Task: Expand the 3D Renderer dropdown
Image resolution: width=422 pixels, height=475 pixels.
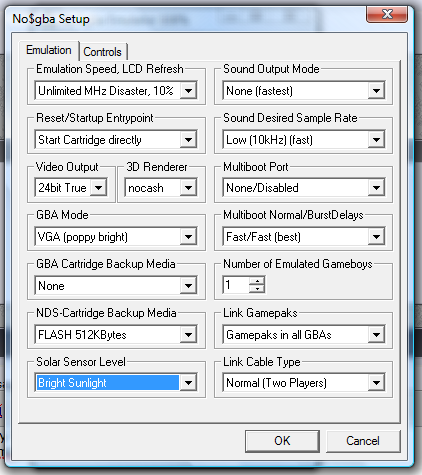Action: (161, 188)
